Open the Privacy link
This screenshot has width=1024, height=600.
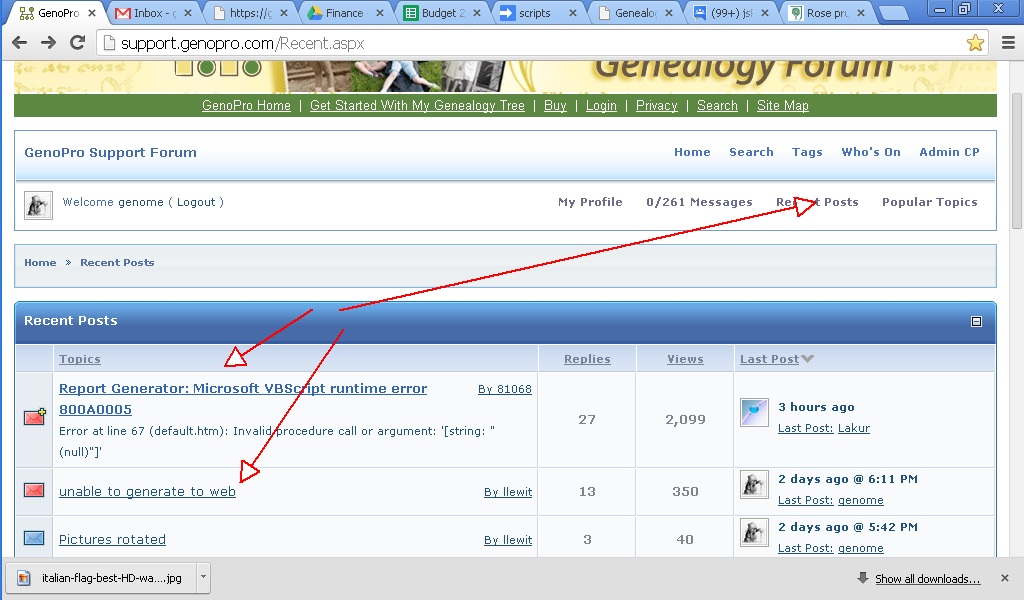point(656,105)
